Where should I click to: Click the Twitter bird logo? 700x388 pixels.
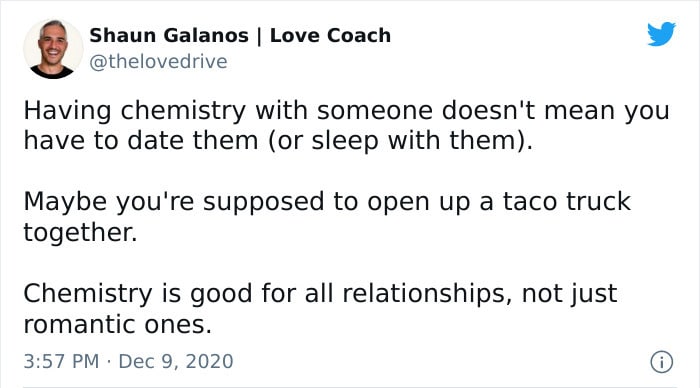pyautogui.click(x=661, y=33)
